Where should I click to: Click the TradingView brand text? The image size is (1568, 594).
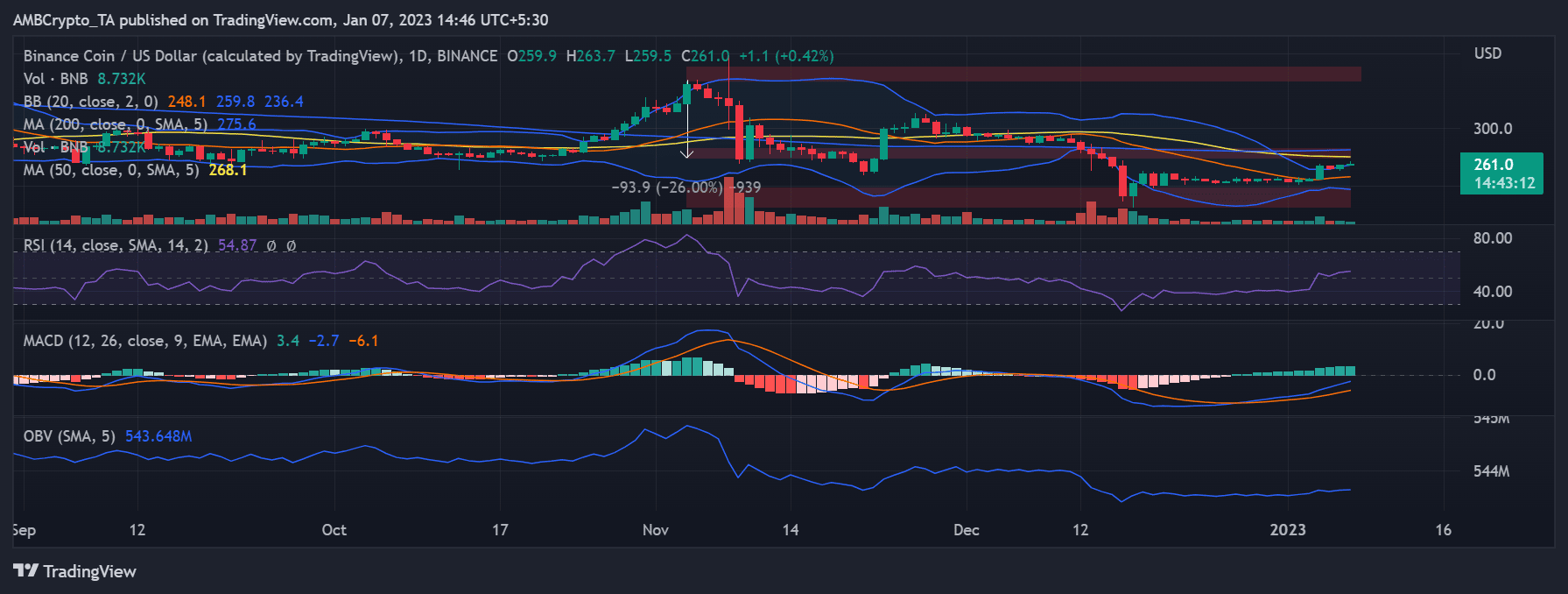[90, 571]
